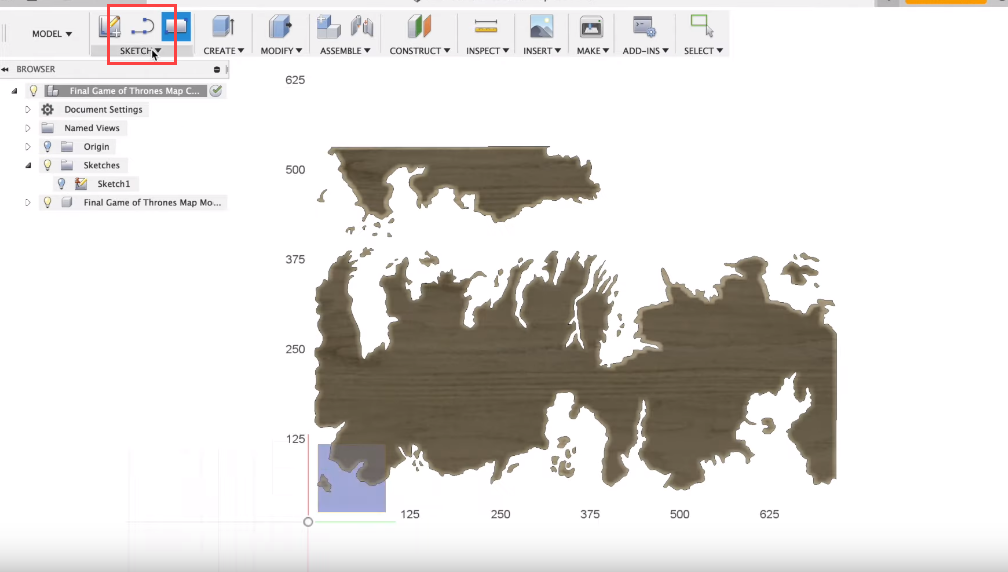Open the MODEL workspace dropdown

tap(52, 33)
